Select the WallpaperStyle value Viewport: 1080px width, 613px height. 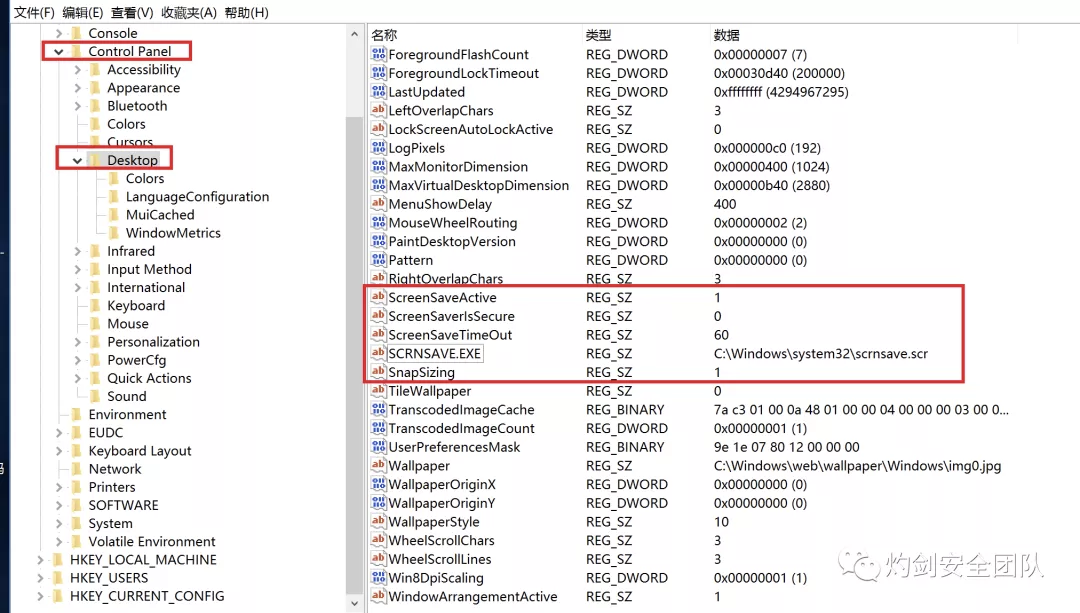(434, 521)
